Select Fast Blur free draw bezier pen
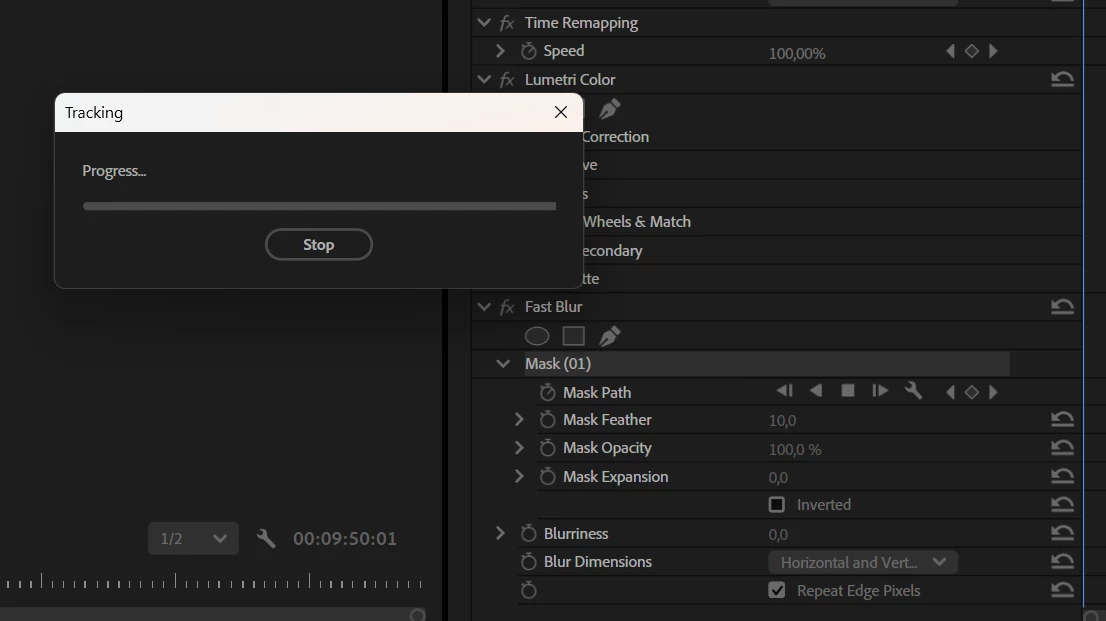Image resolution: width=1106 pixels, height=621 pixels. click(609, 337)
